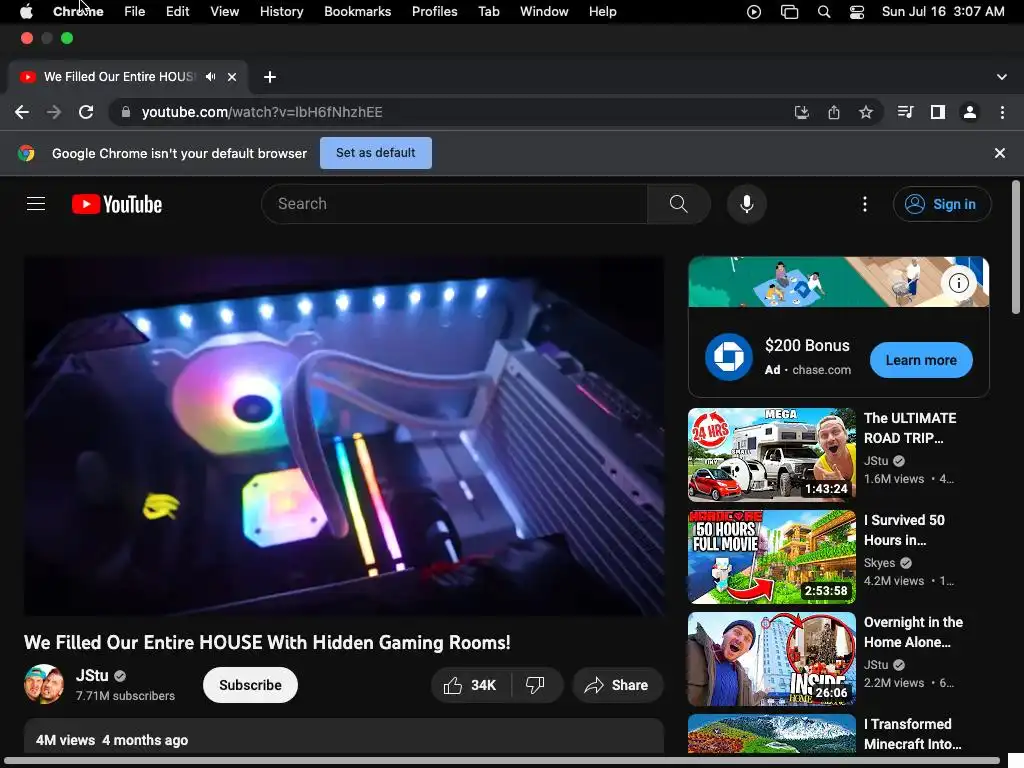This screenshot has height=768, width=1024.
Task: Open the Help menu
Action: pyautogui.click(x=602, y=11)
